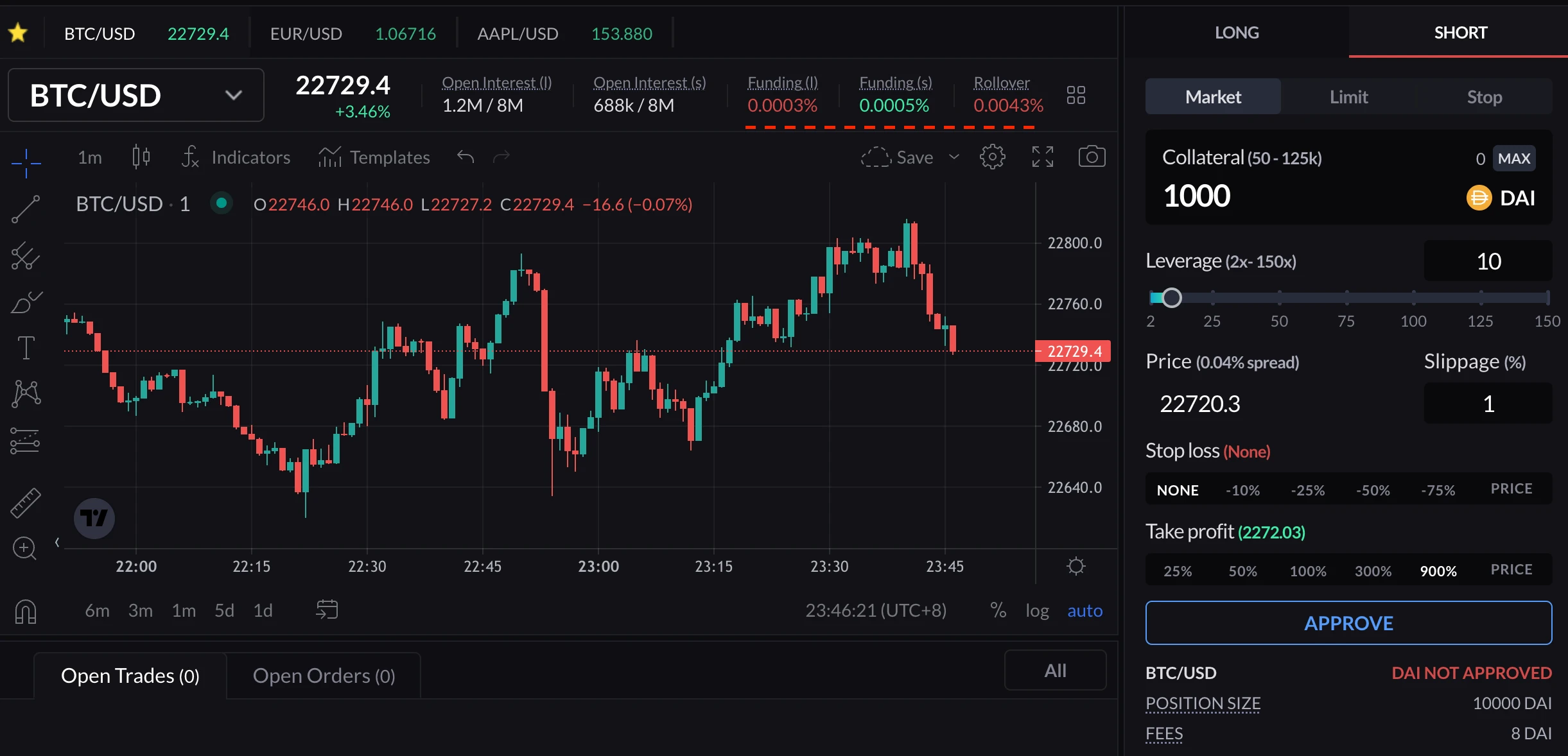Expand the Save options dropdown
Image resolution: width=1568 pixels, height=756 pixels.
click(954, 157)
